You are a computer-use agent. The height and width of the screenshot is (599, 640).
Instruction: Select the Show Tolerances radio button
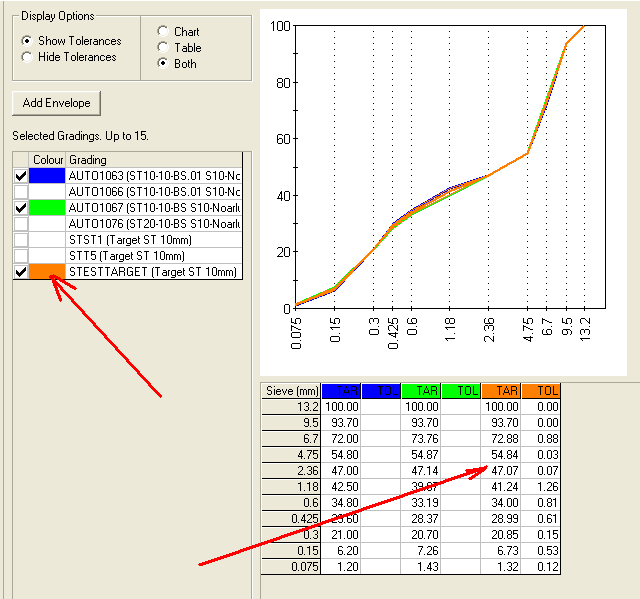tap(27, 41)
